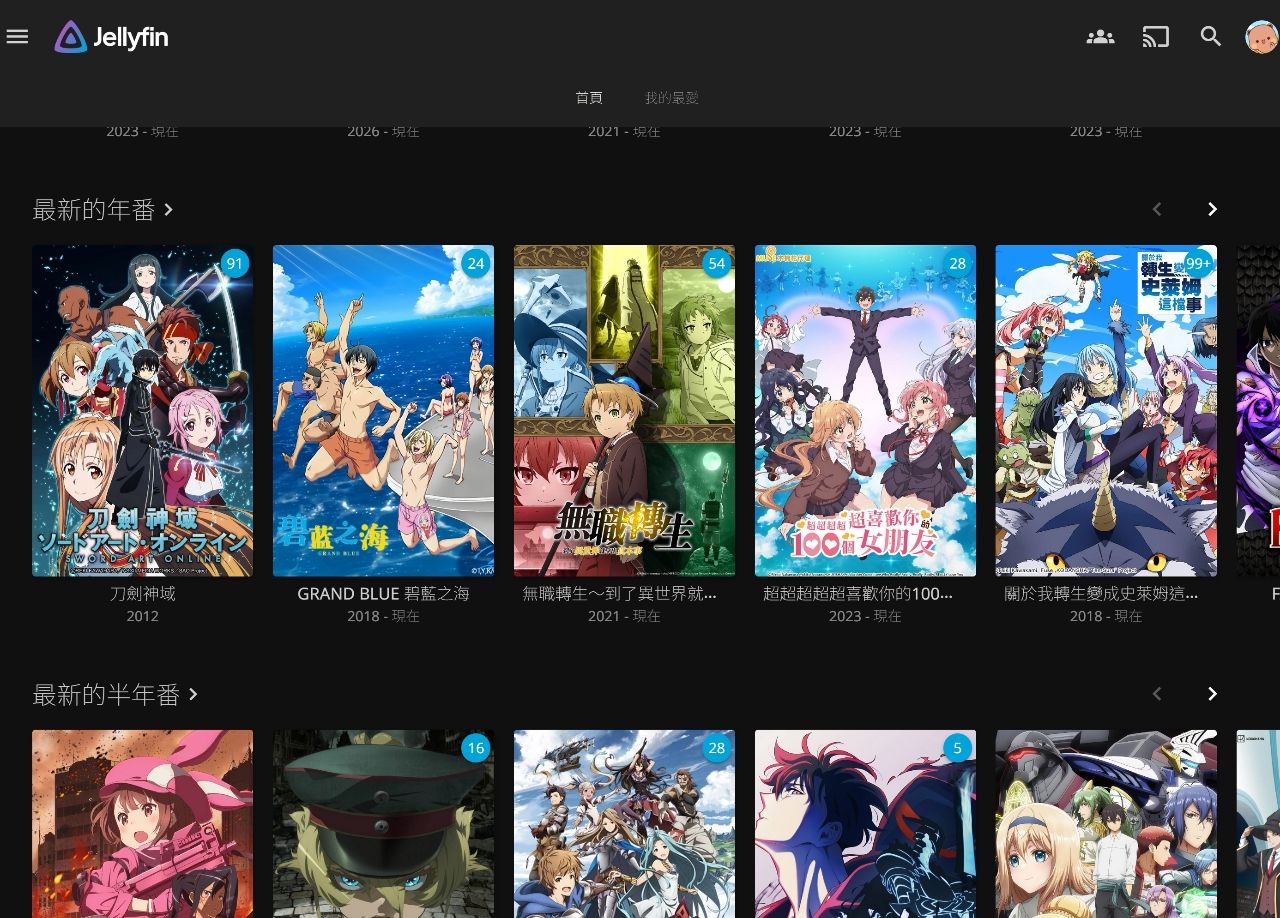Open the half-year poster with 28 badge
This screenshot has width=1280, height=918.
coord(624,824)
